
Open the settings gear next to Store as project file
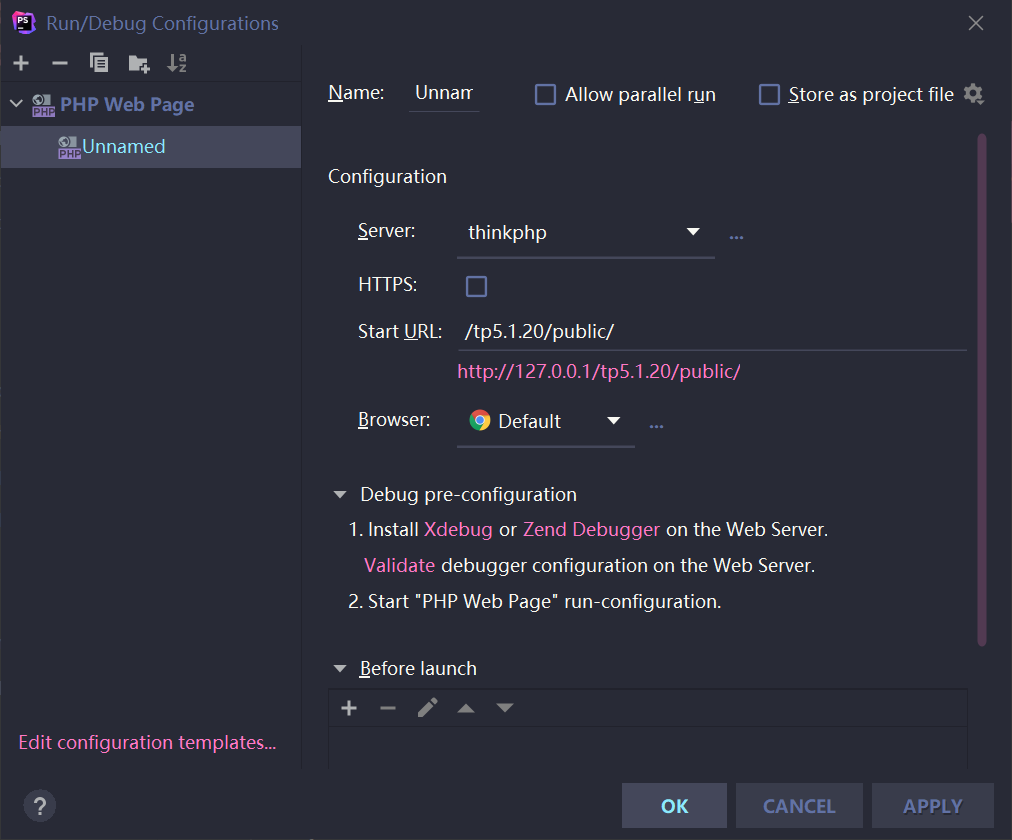[972, 93]
